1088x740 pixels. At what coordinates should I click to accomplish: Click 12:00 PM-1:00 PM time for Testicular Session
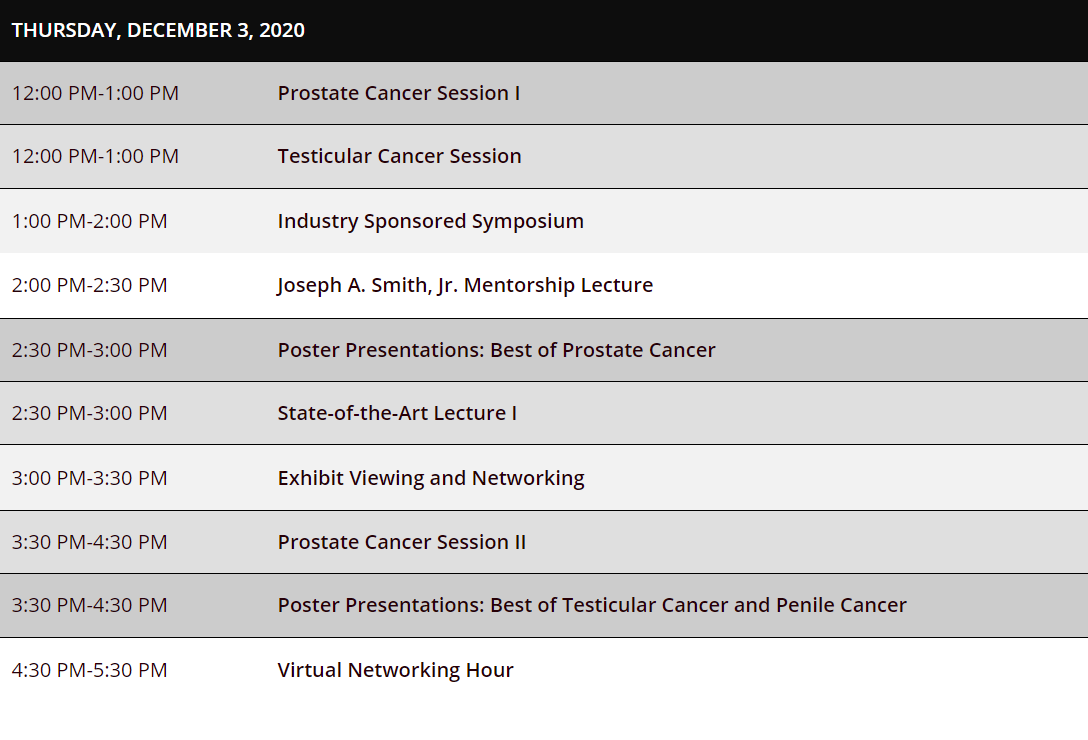tap(95, 156)
